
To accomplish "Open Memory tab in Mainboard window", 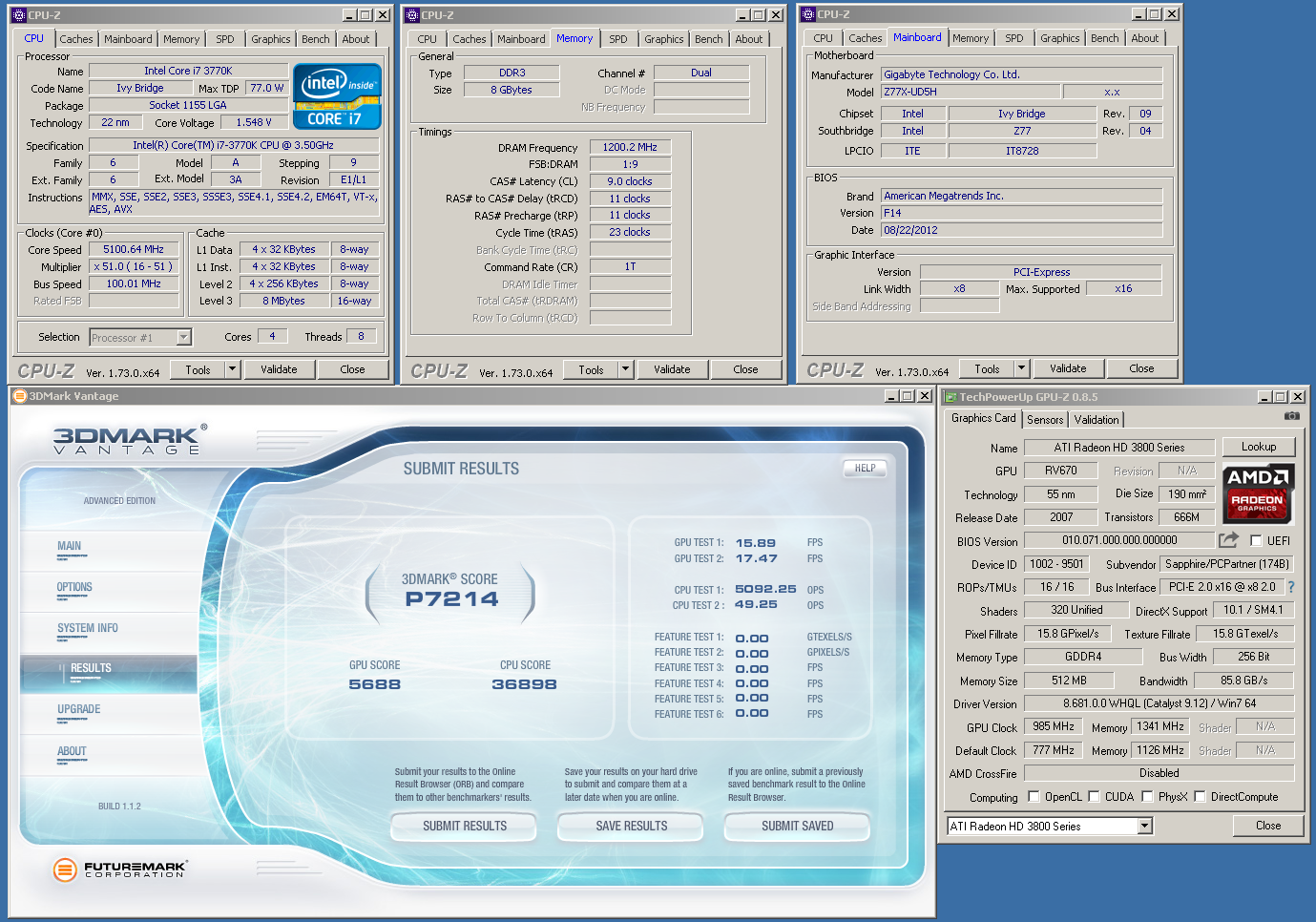I will point(971,38).
